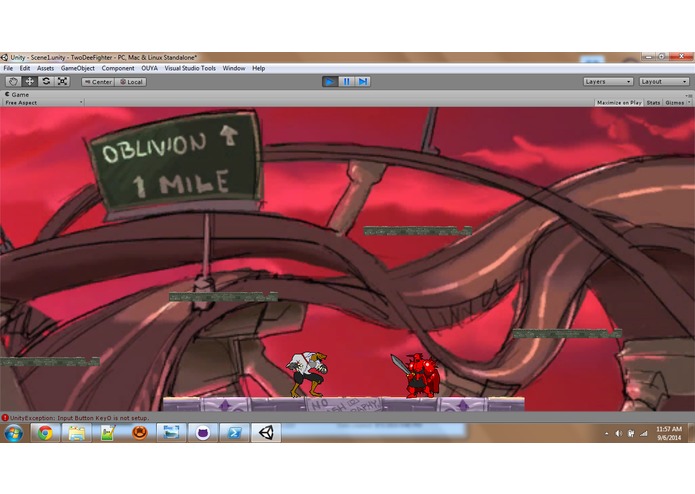This screenshot has width=695, height=494.
Task: Toggle the Stats overlay
Action: coord(653,103)
